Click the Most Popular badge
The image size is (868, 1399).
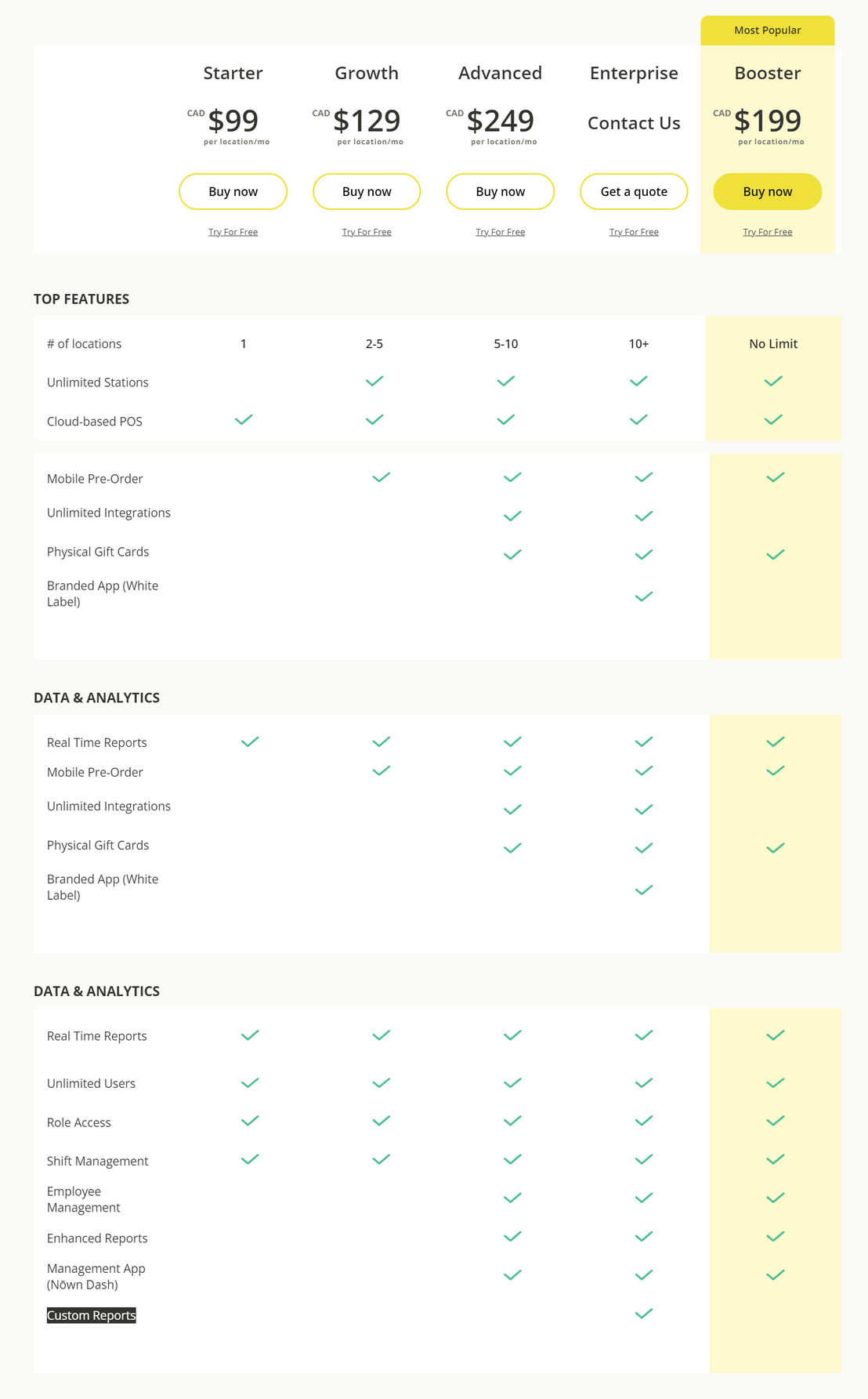(768, 31)
